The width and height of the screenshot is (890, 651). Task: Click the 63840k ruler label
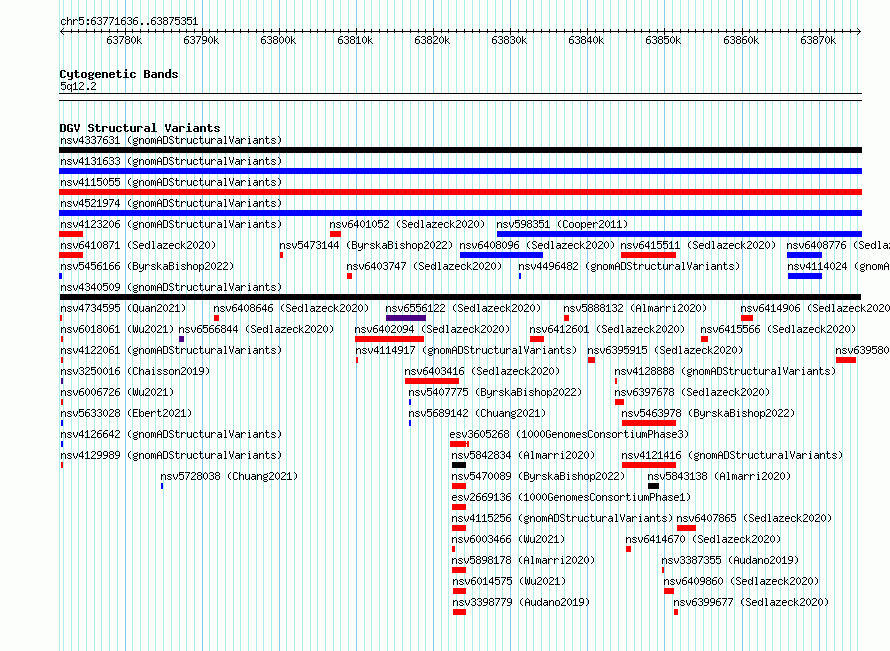tap(586, 40)
